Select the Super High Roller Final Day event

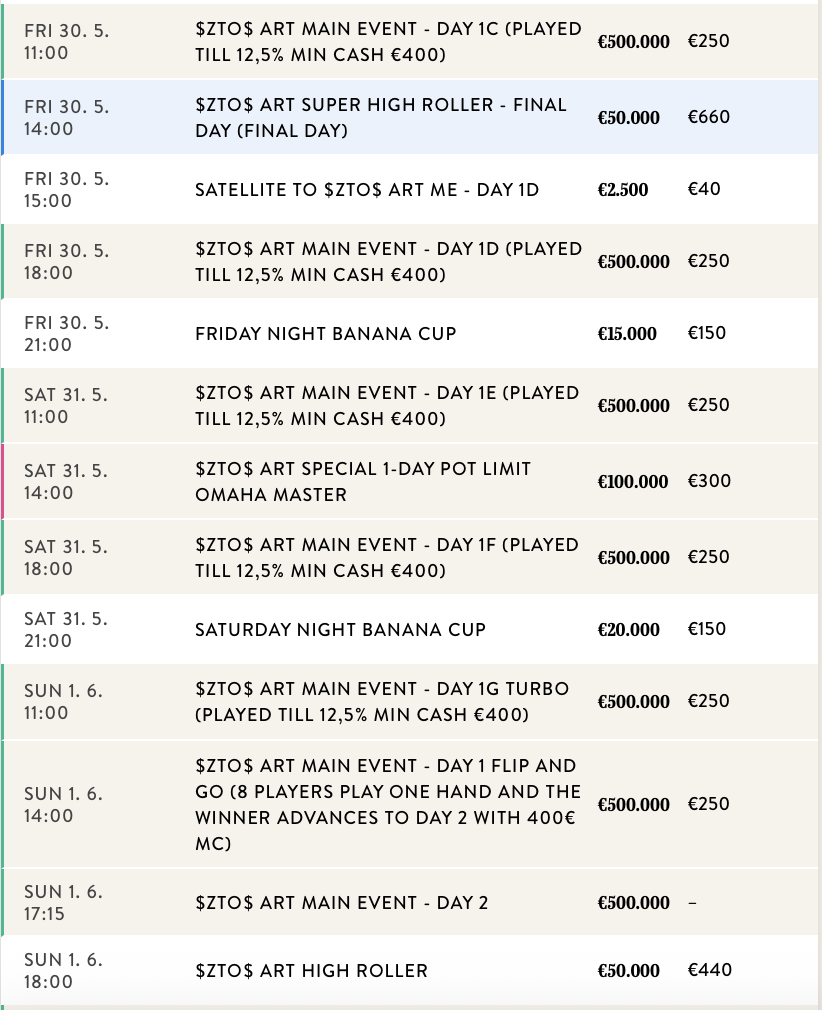(x=380, y=117)
